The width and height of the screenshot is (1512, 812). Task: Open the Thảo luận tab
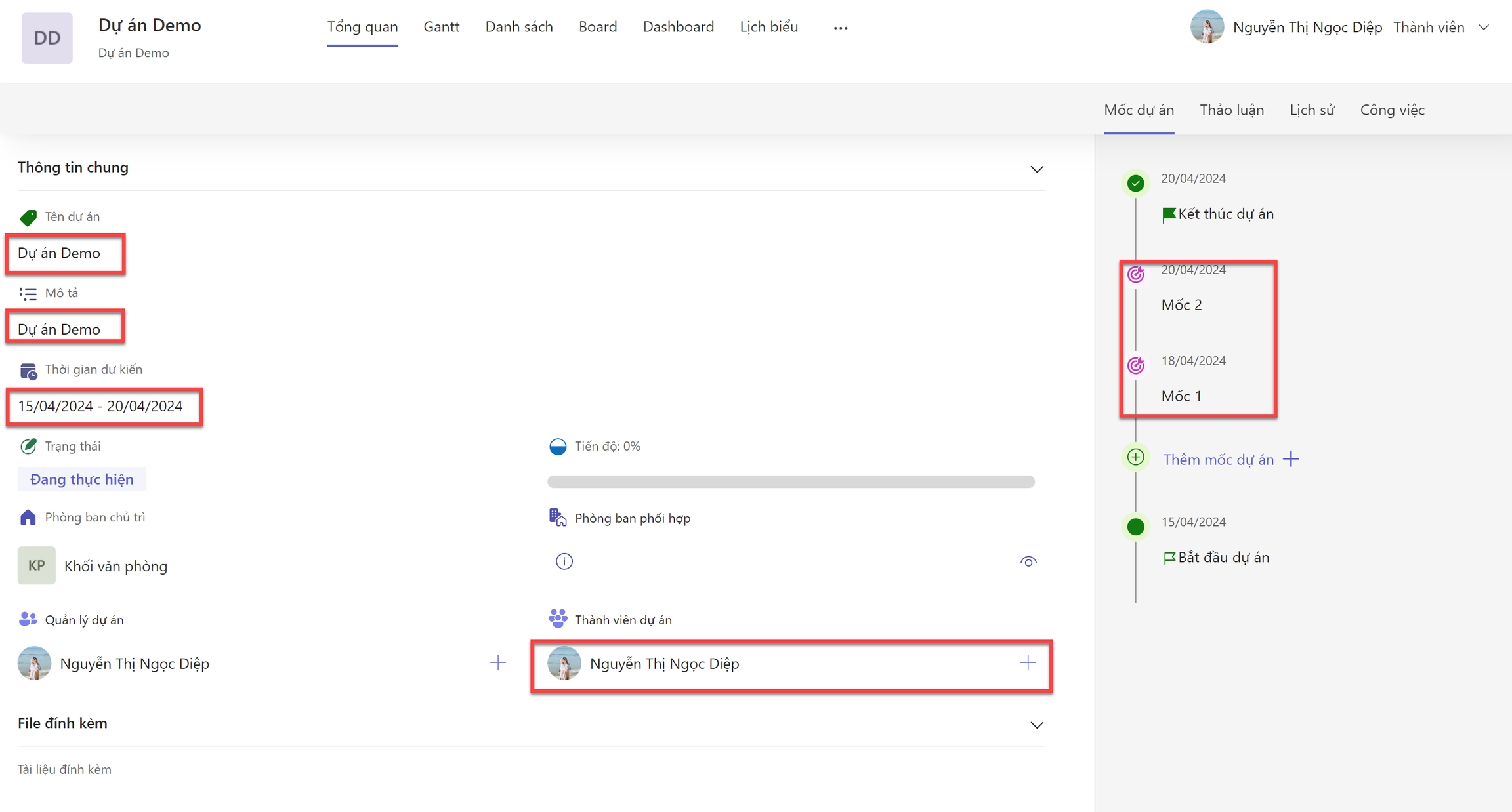(x=1232, y=110)
